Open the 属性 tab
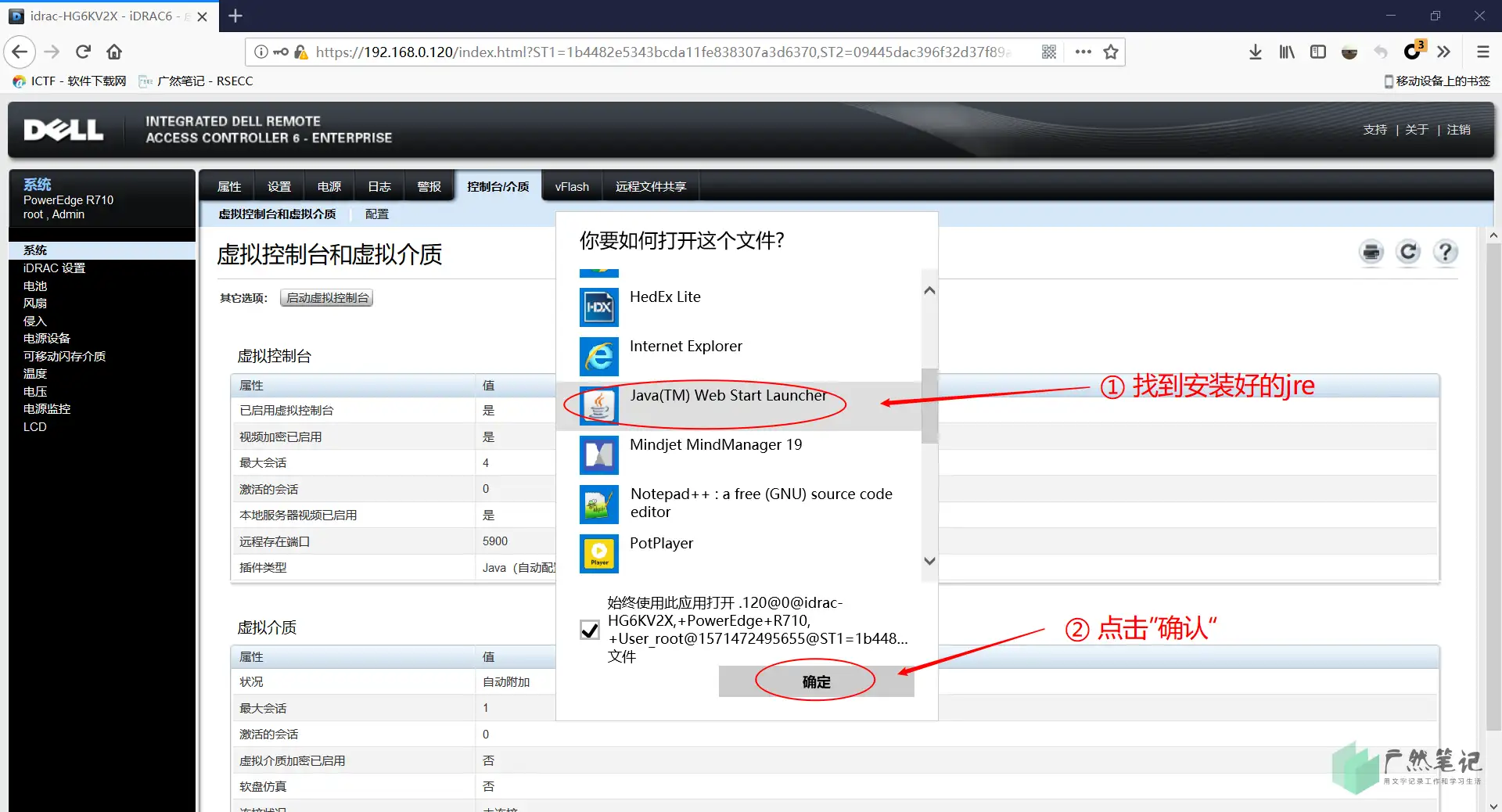Screen dimensions: 1502x812 tap(229, 187)
